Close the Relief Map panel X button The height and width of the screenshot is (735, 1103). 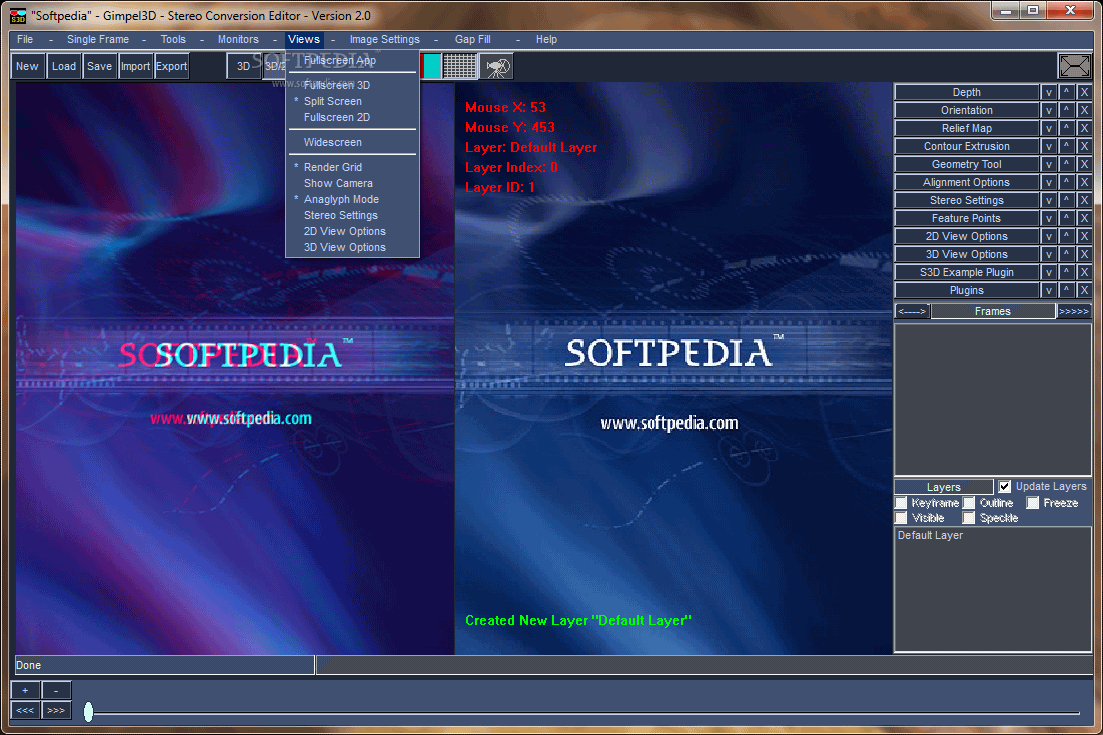(1084, 128)
